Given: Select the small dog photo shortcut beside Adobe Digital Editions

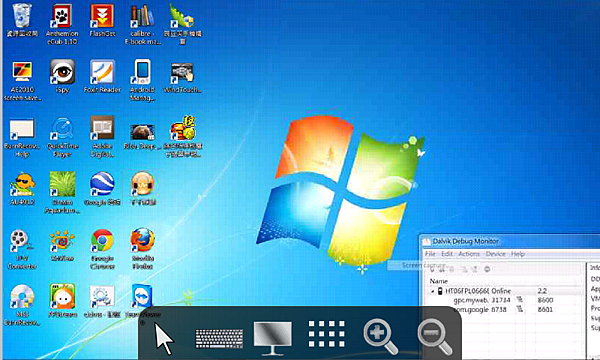Looking at the screenshot, I should (142, 137).
